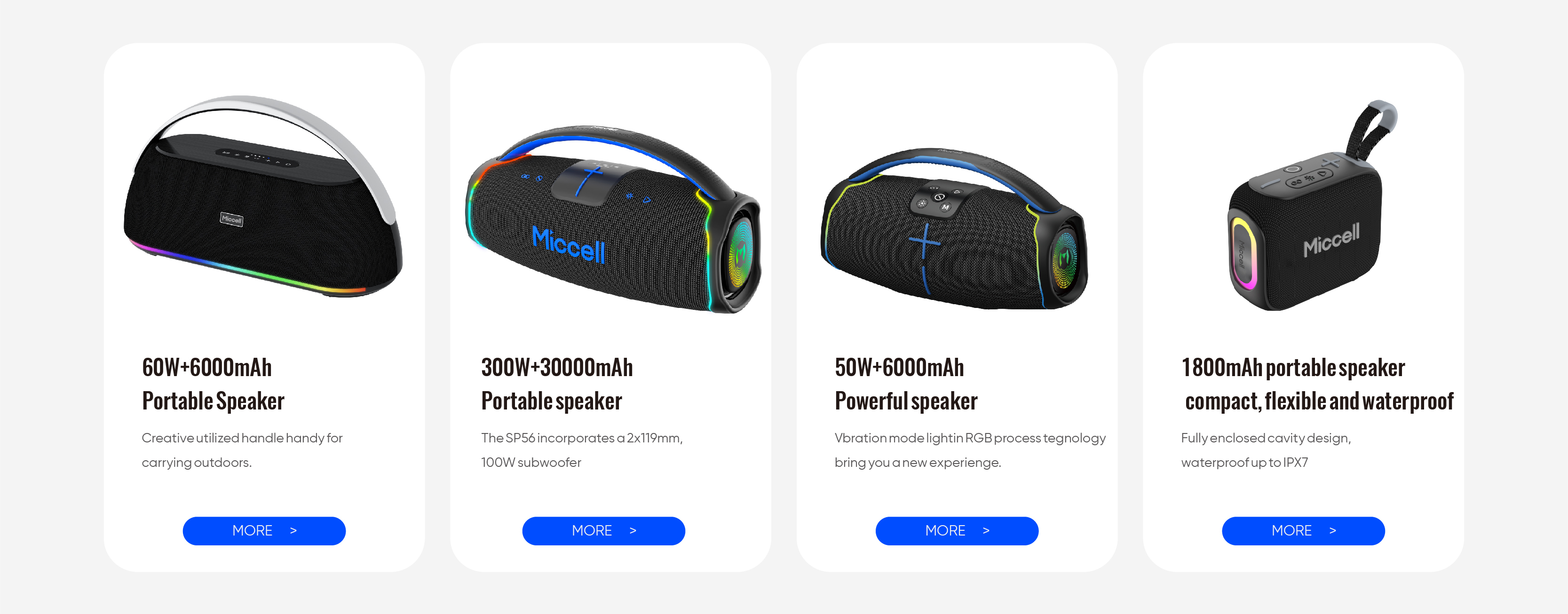Open the small 1800mAh cube speaker image
This screenshot has height=614, width=1568.
tap(1311, 205)
